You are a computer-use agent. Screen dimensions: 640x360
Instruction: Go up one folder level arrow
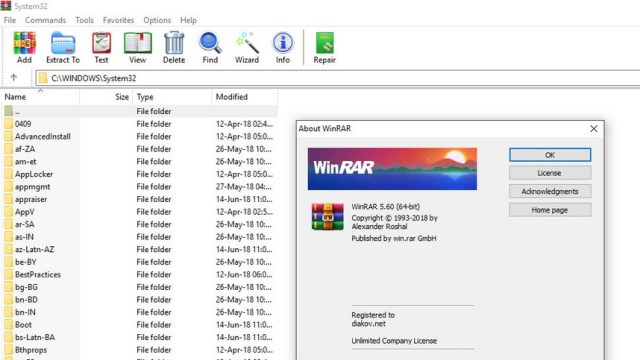point(13,78)
